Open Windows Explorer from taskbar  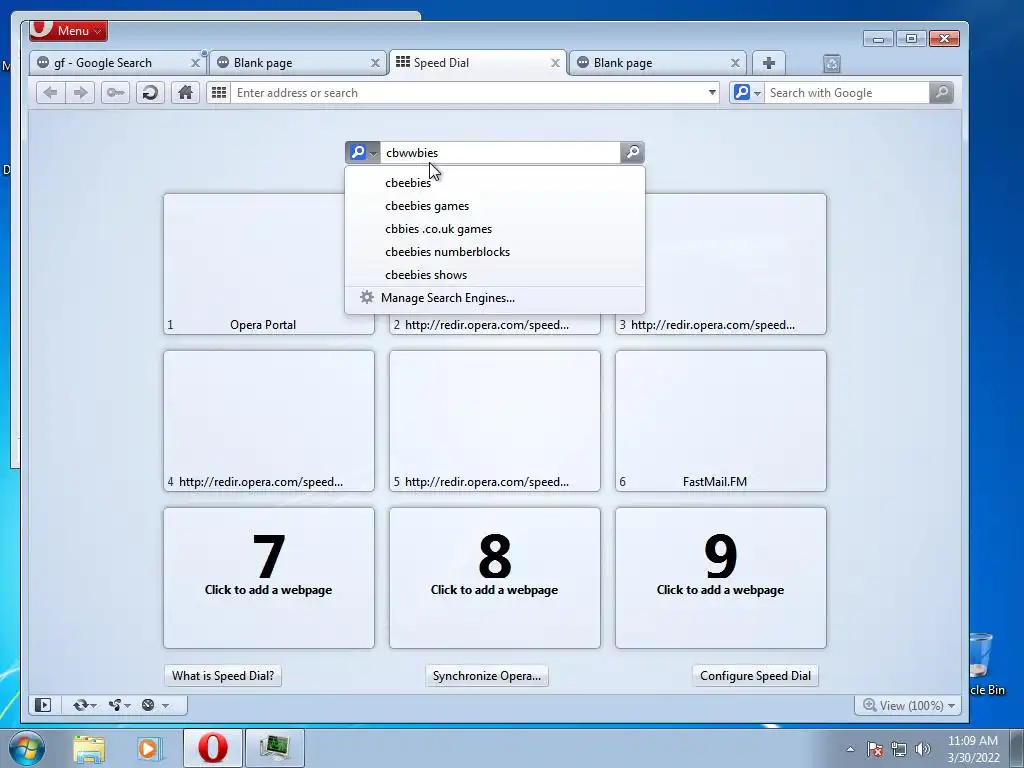pos(89,748)
